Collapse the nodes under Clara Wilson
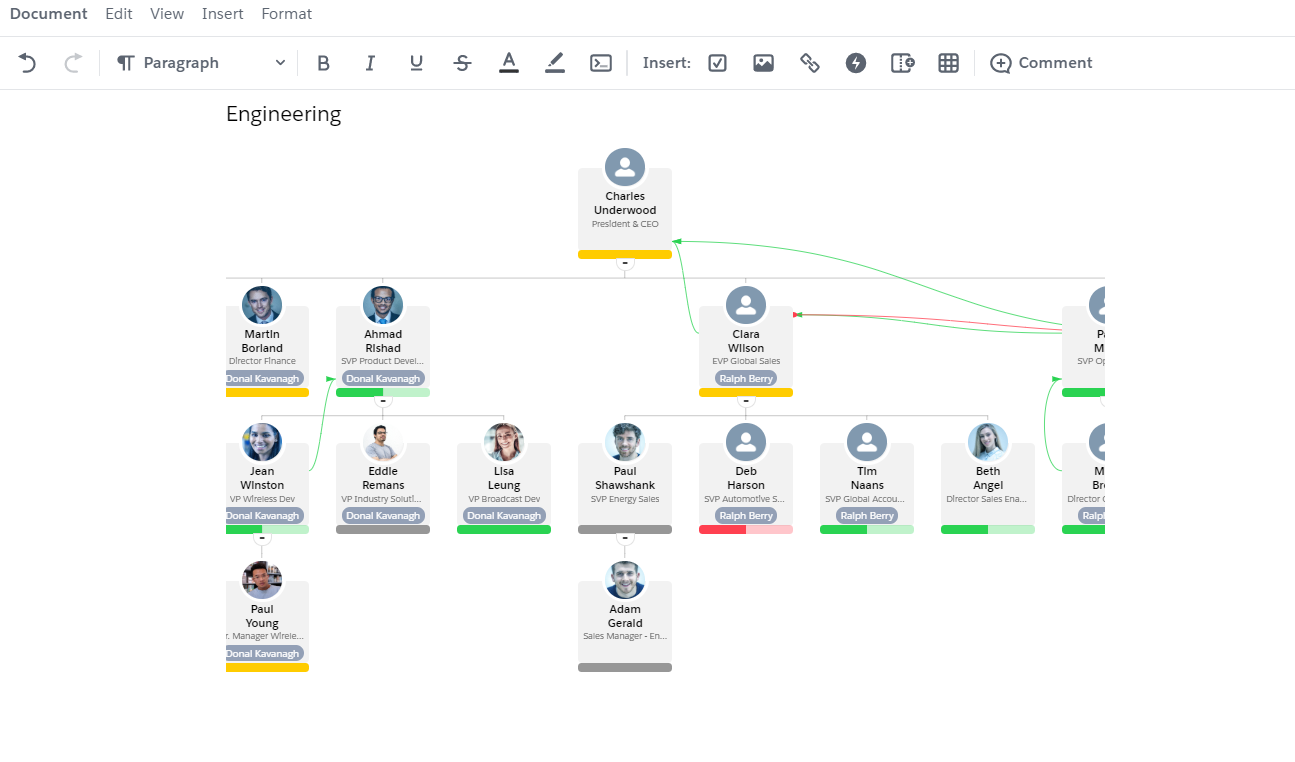This screenshot has width=1295, height=762. click(745, 401)
